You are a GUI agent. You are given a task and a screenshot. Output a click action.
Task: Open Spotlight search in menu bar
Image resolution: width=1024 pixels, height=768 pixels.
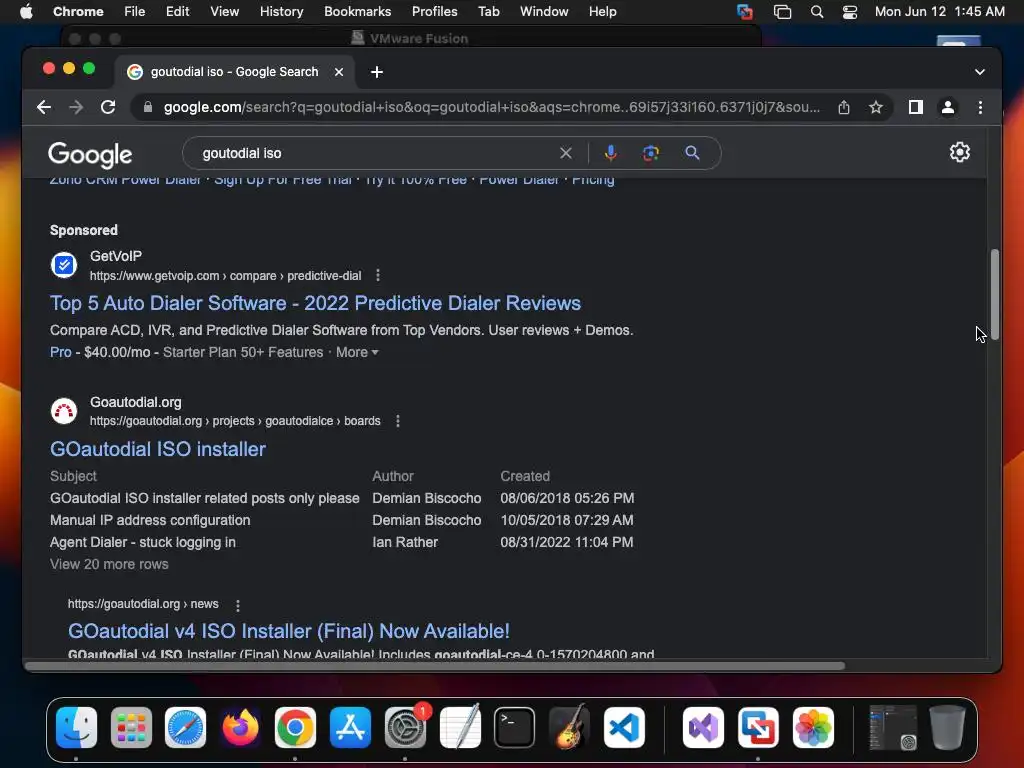pos(816,12)
